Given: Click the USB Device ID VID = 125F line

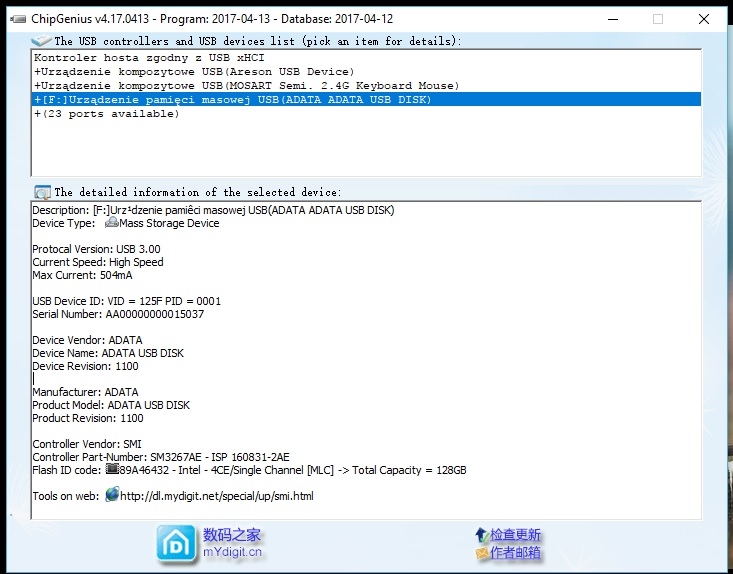Looking at the screenshot, I should tap(126, 301).
